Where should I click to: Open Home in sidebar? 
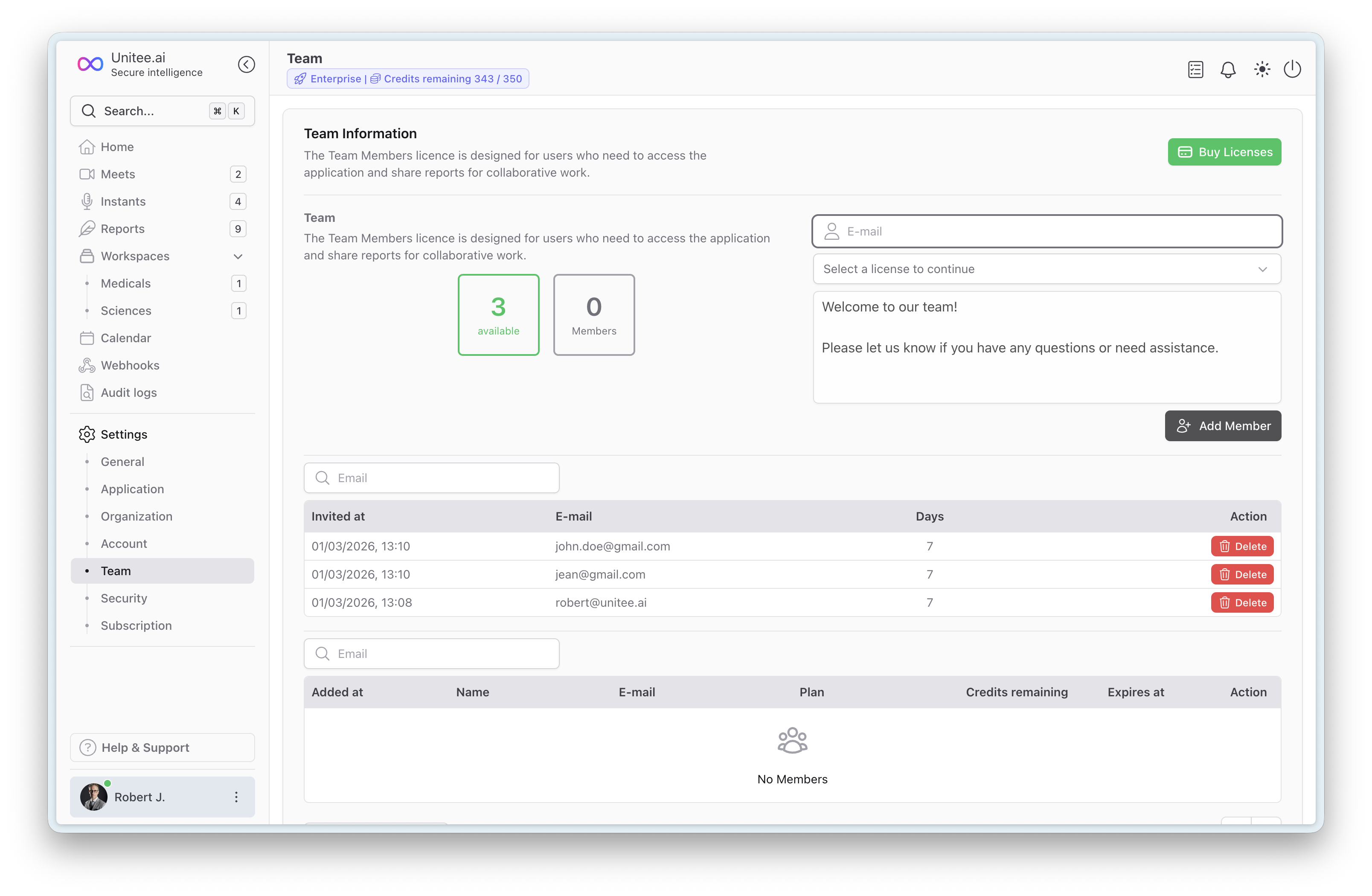click(x=162, y=147)
